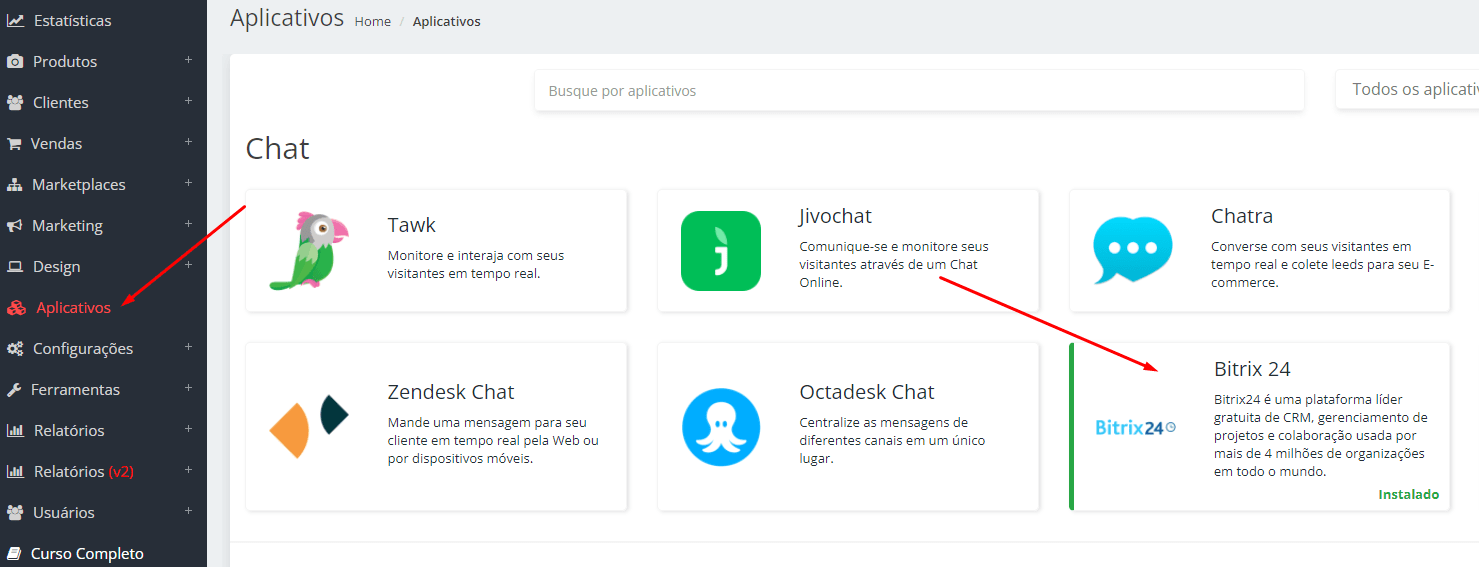Screen dimensions: 1479x567
Task: Click the Octadesk Chat description text
Action: (892, 441)
